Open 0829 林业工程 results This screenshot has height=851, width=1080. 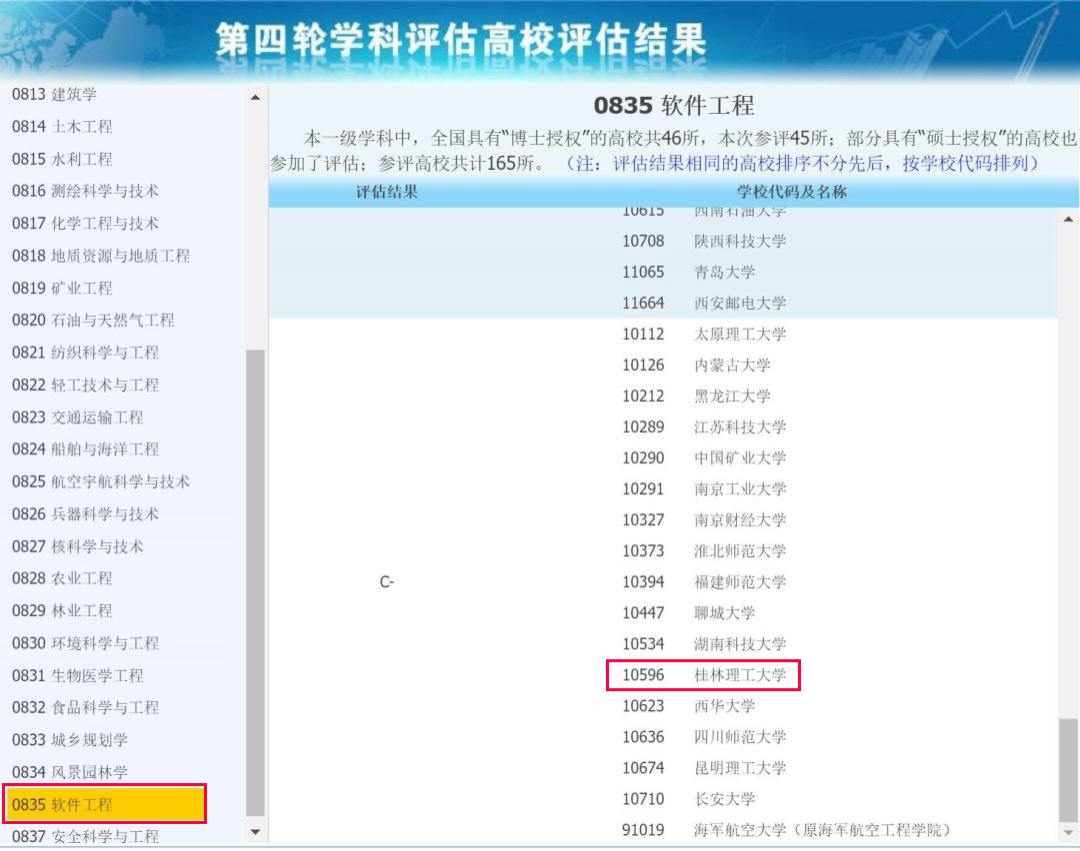62,610
